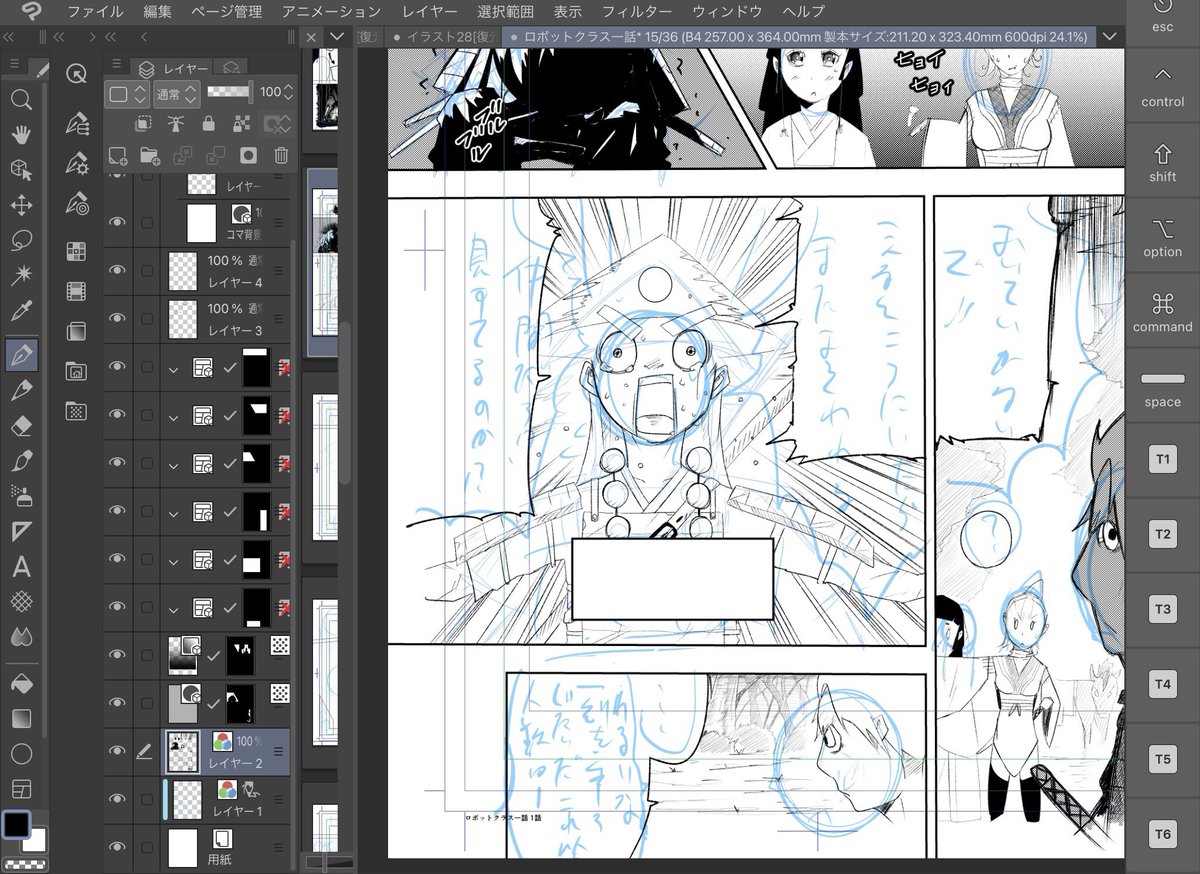1200x874 pixels.
Task: Hide レイヤー 1 using its eye icon
Action: (118, 799)
